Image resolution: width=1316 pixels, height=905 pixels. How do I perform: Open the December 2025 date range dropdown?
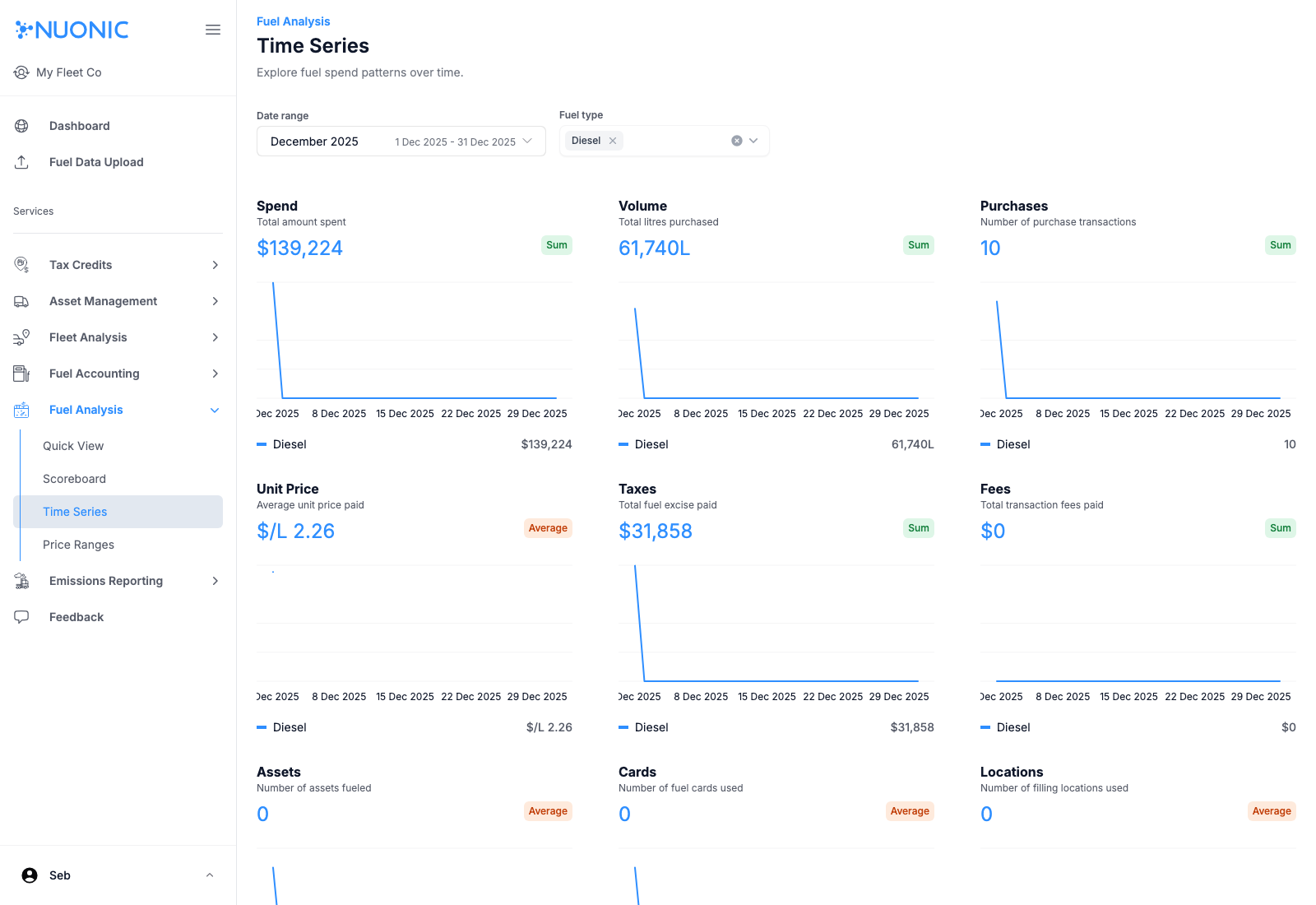pyautogui.click(x=401, y=142)
